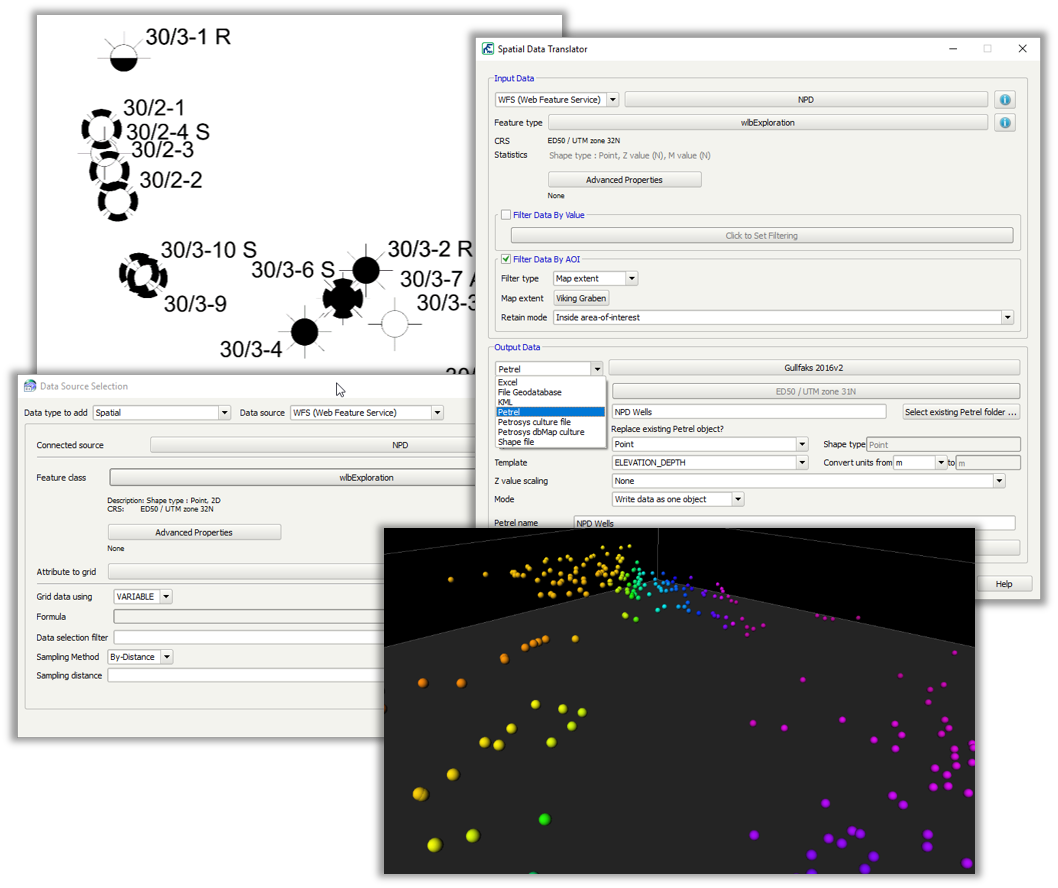Screen dimensions: 1058x888
Task: Click the 30/3-4 well symbol on map
Action: tap(304, 331)
